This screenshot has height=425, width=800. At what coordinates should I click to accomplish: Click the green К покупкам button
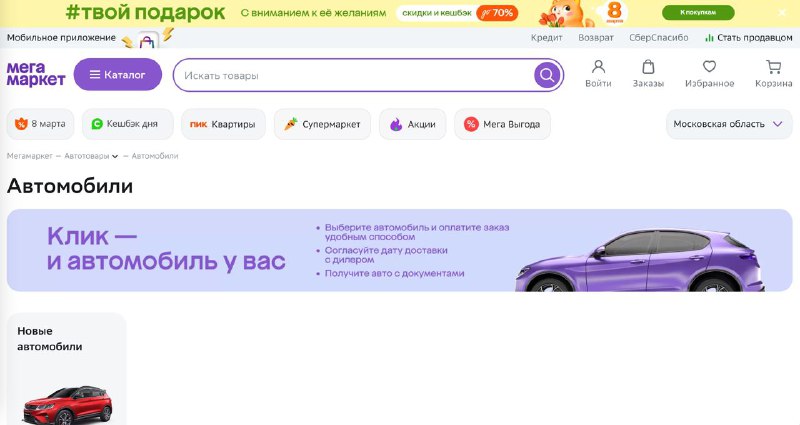coord(698,12)
